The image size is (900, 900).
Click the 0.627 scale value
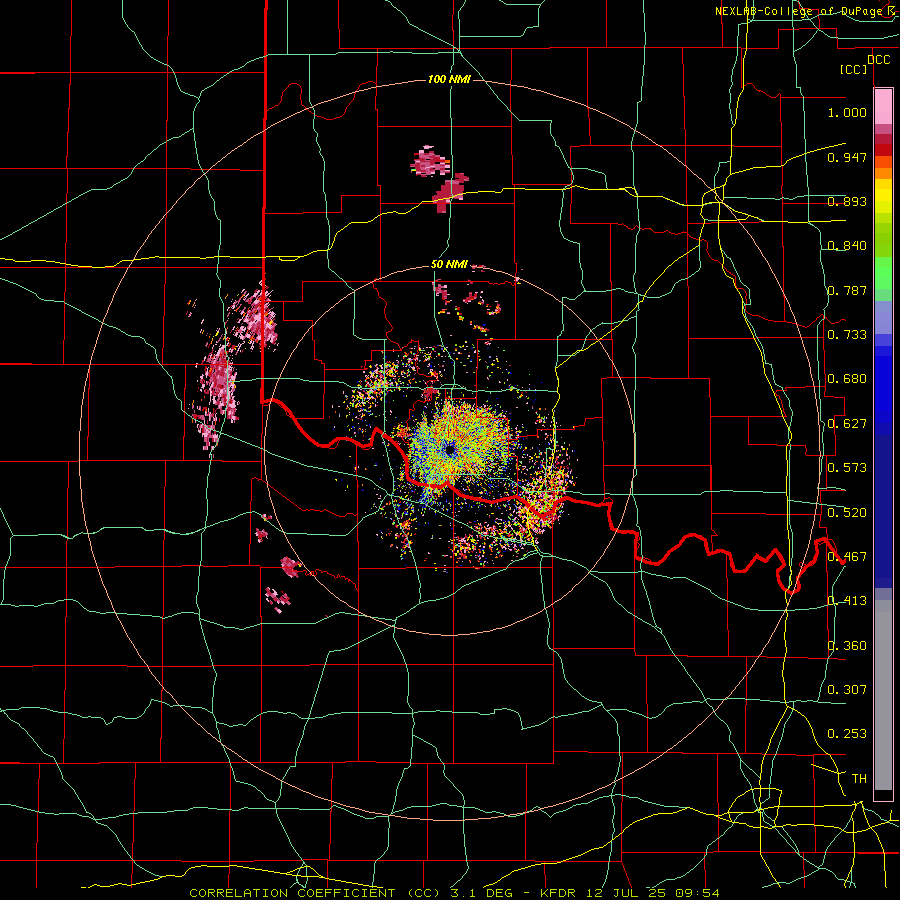(x=847, y=424)
